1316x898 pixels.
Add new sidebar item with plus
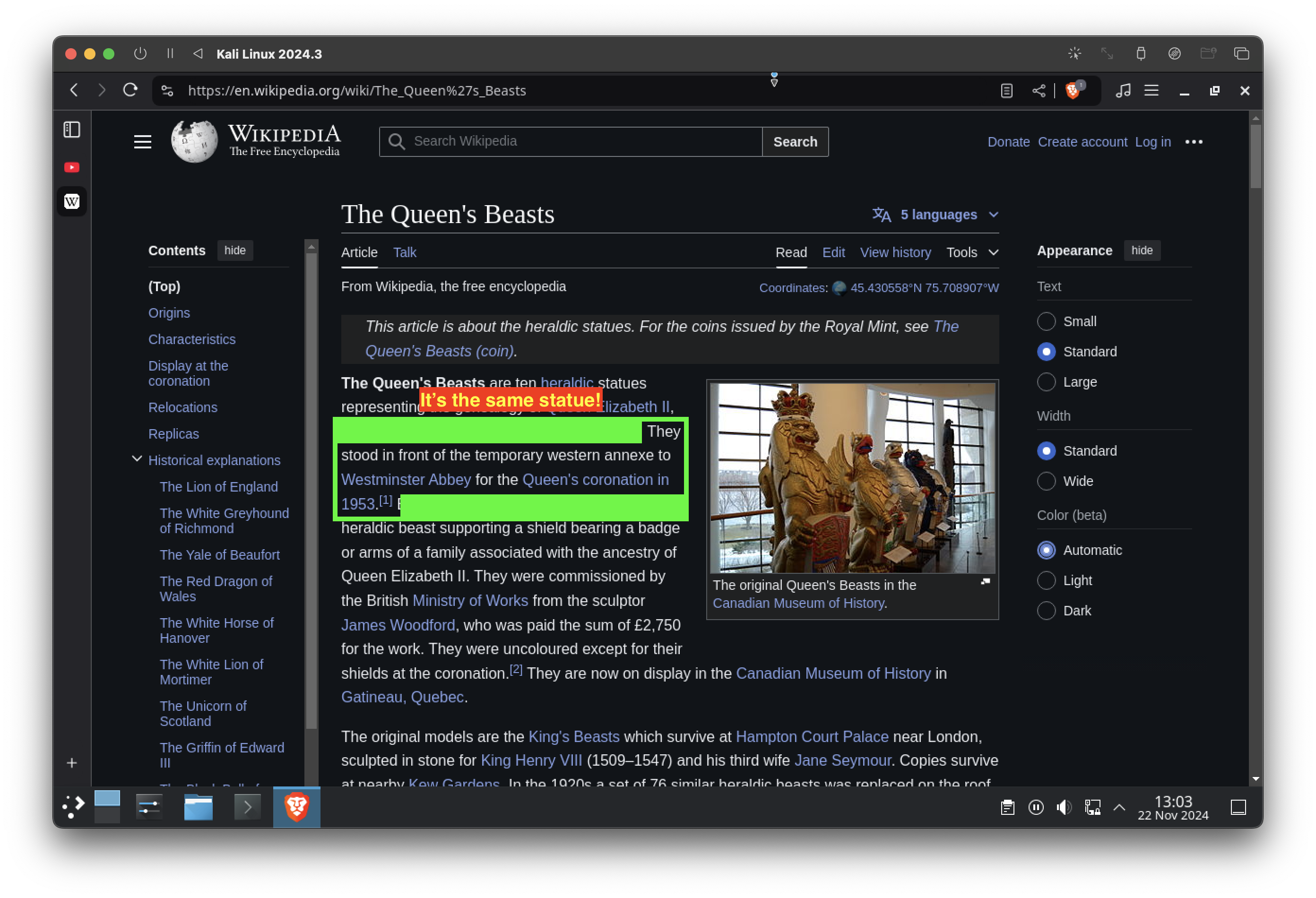click(72, 763)
